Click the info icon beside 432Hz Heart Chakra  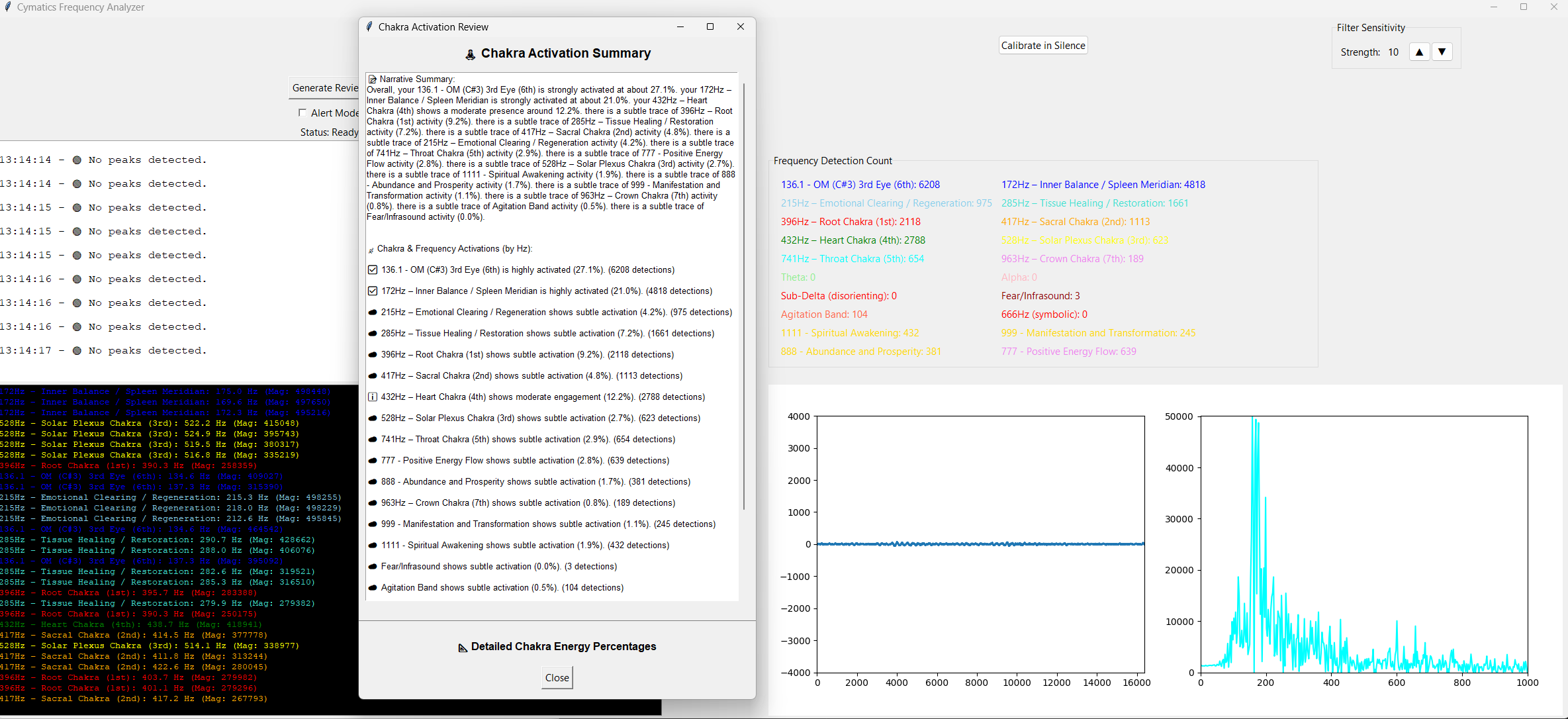pos(373,397)
